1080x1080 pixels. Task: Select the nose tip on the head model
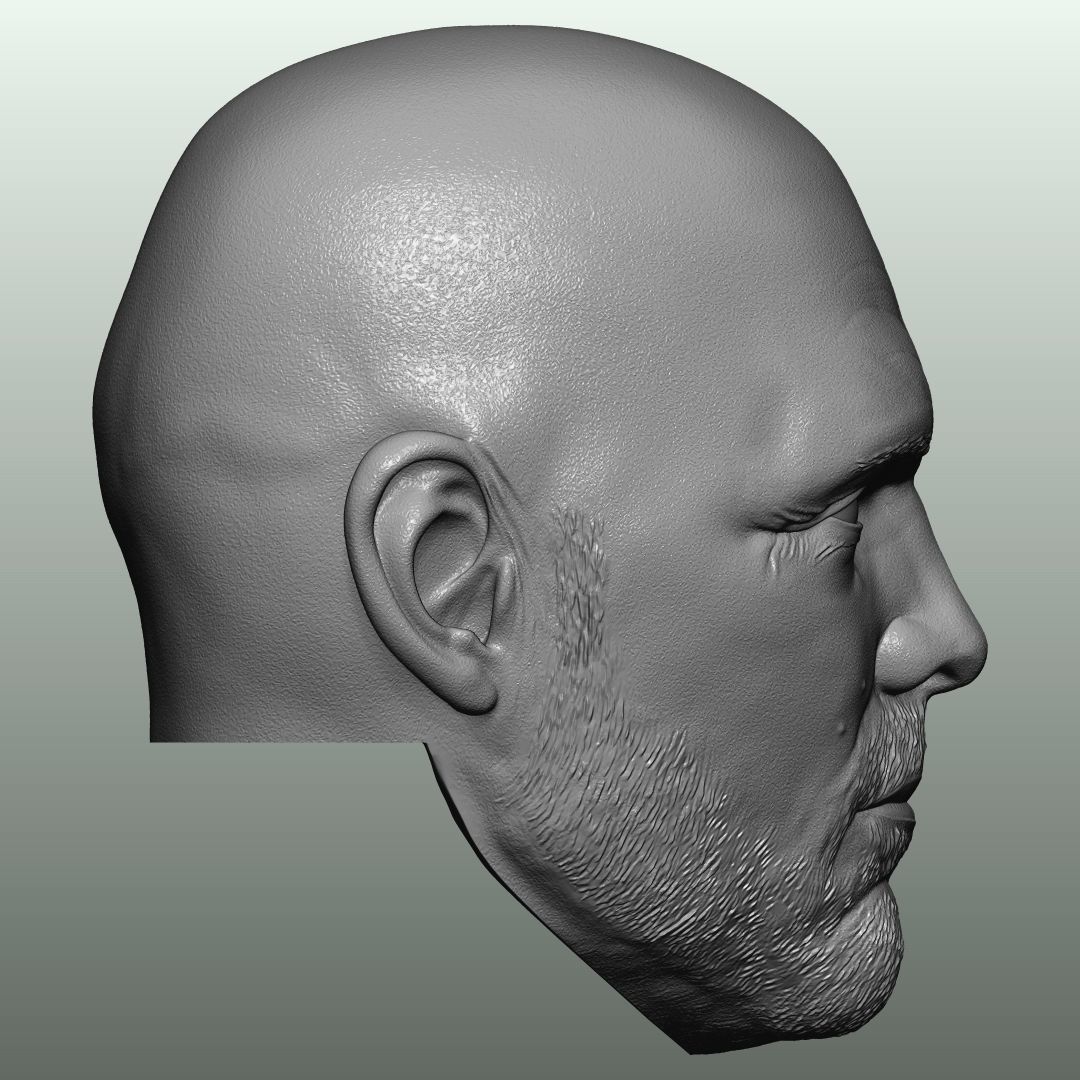[x=970, y=647]
